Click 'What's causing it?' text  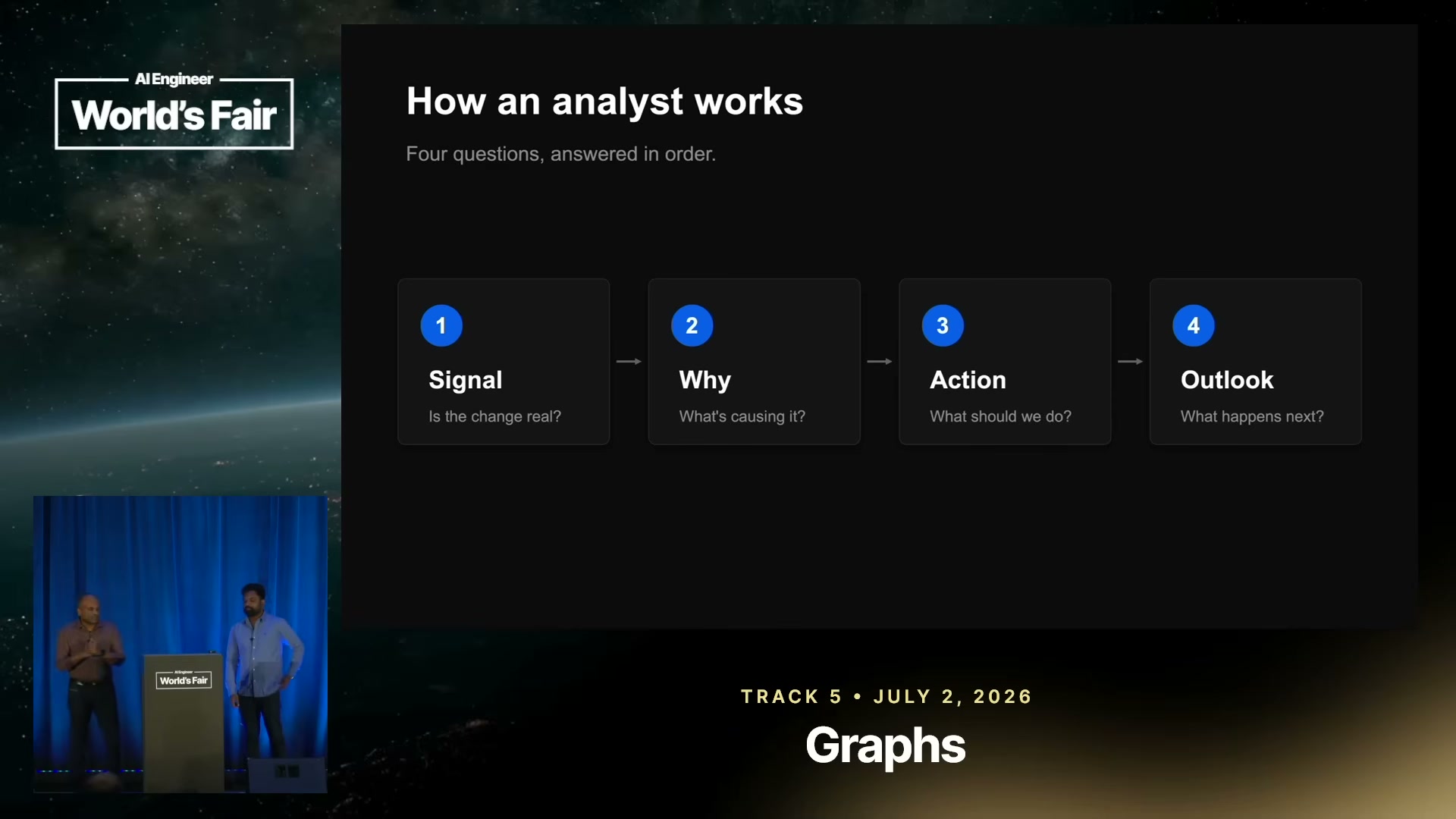742,416
